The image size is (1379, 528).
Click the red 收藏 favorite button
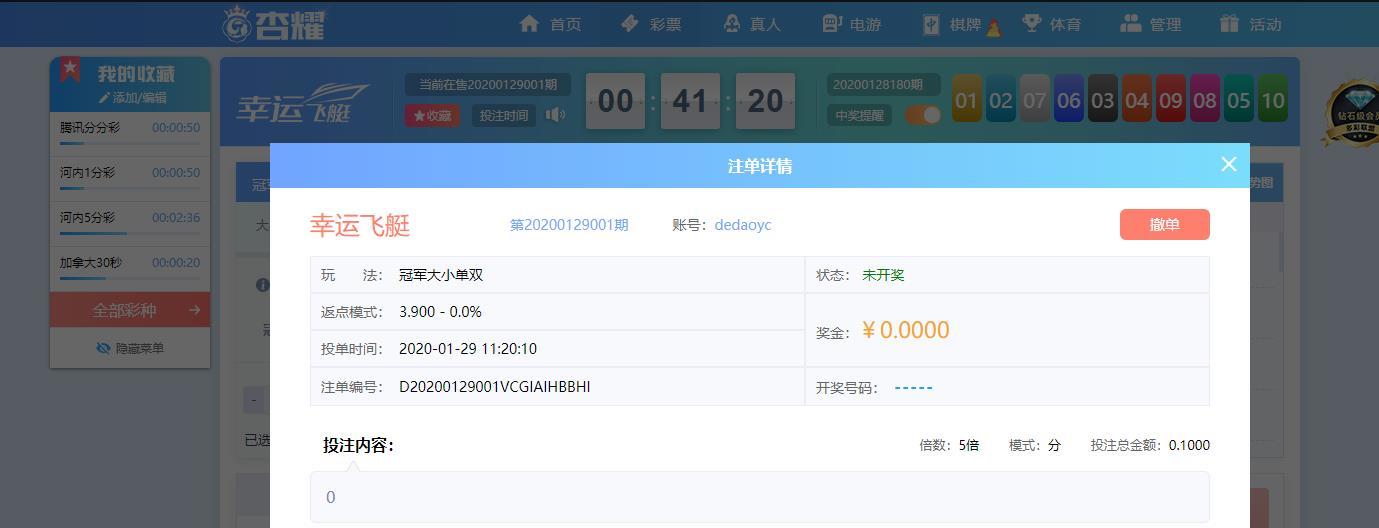pyautogui.click(x=432, y=115)
